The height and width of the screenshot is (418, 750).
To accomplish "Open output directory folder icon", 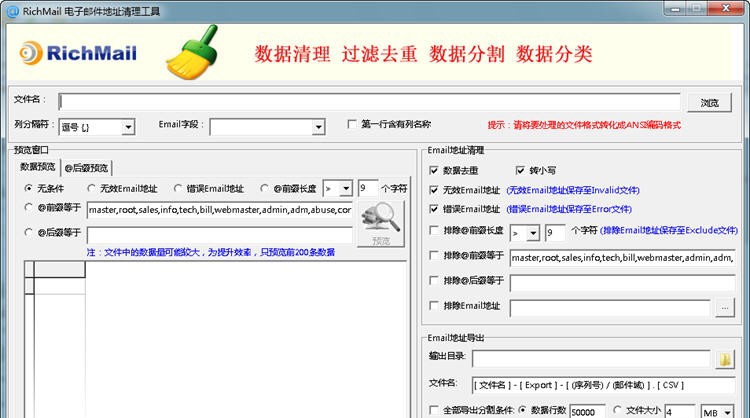I will point(725,359).
